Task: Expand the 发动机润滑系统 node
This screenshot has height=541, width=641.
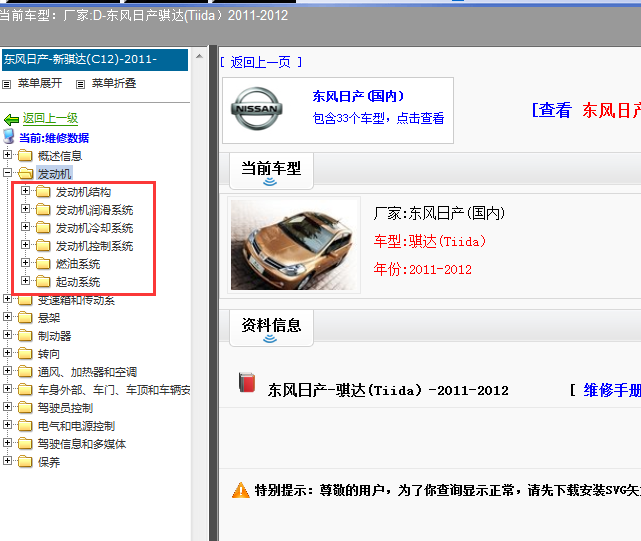Action: click(25, 209)
